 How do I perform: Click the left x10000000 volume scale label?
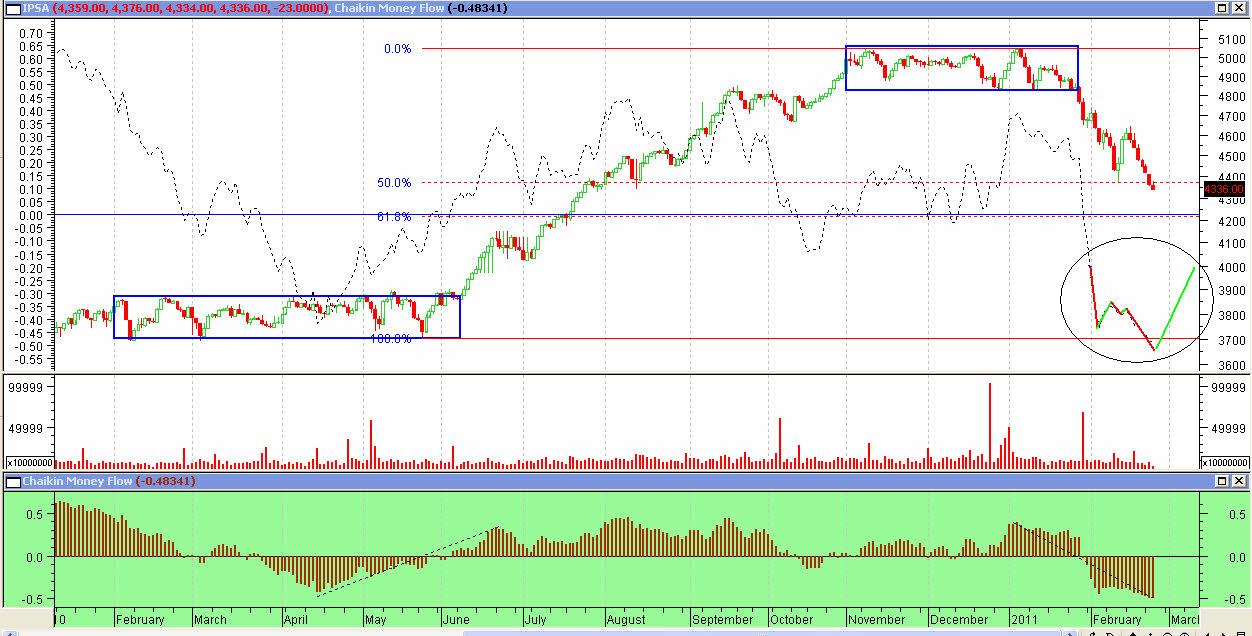coord(30,463)
